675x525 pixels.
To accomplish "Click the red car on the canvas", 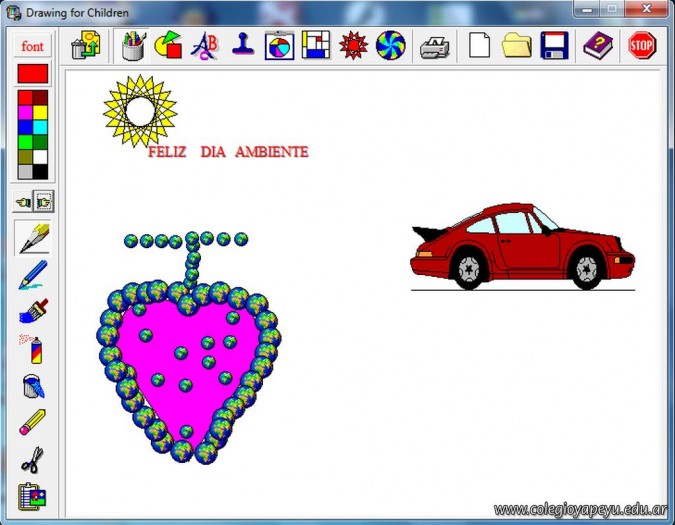I will (x=520, y=246).
